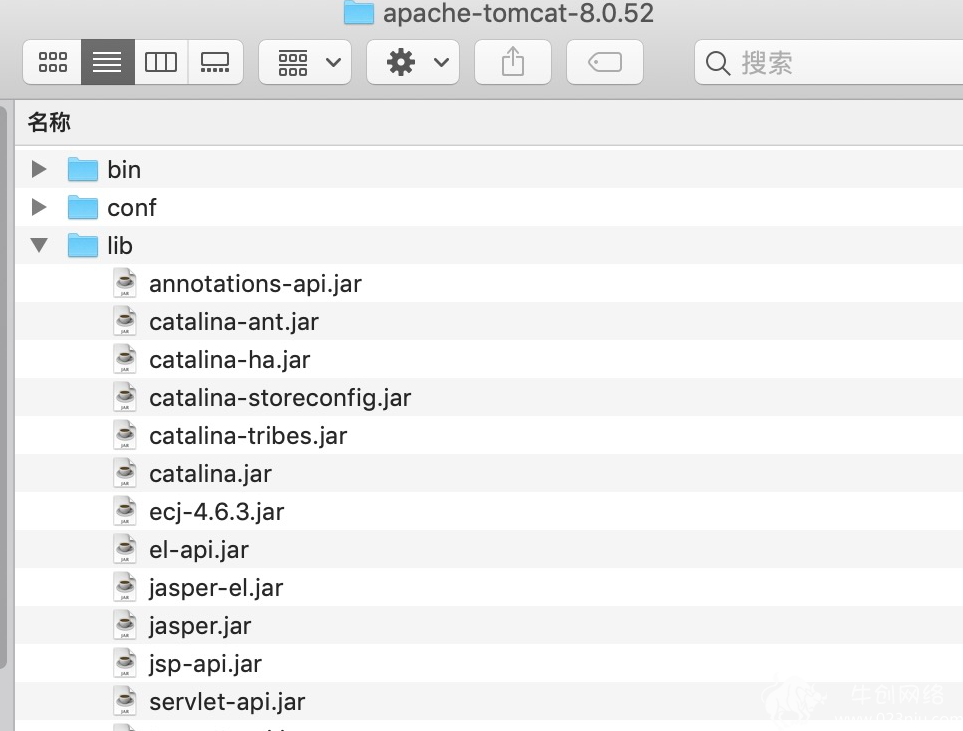The height and width of the screenshot is (731, 963).
Task: Click the servlet-api.jar file icon
Action: 125,702
